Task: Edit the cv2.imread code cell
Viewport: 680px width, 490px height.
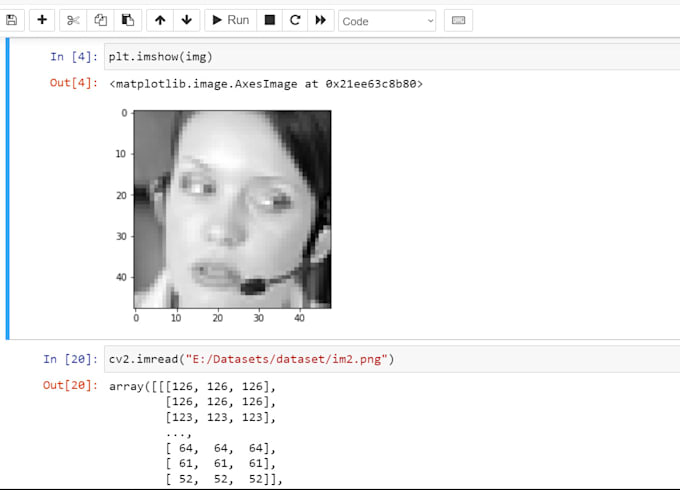Action: pyautogui.click(x=392, y=359)
